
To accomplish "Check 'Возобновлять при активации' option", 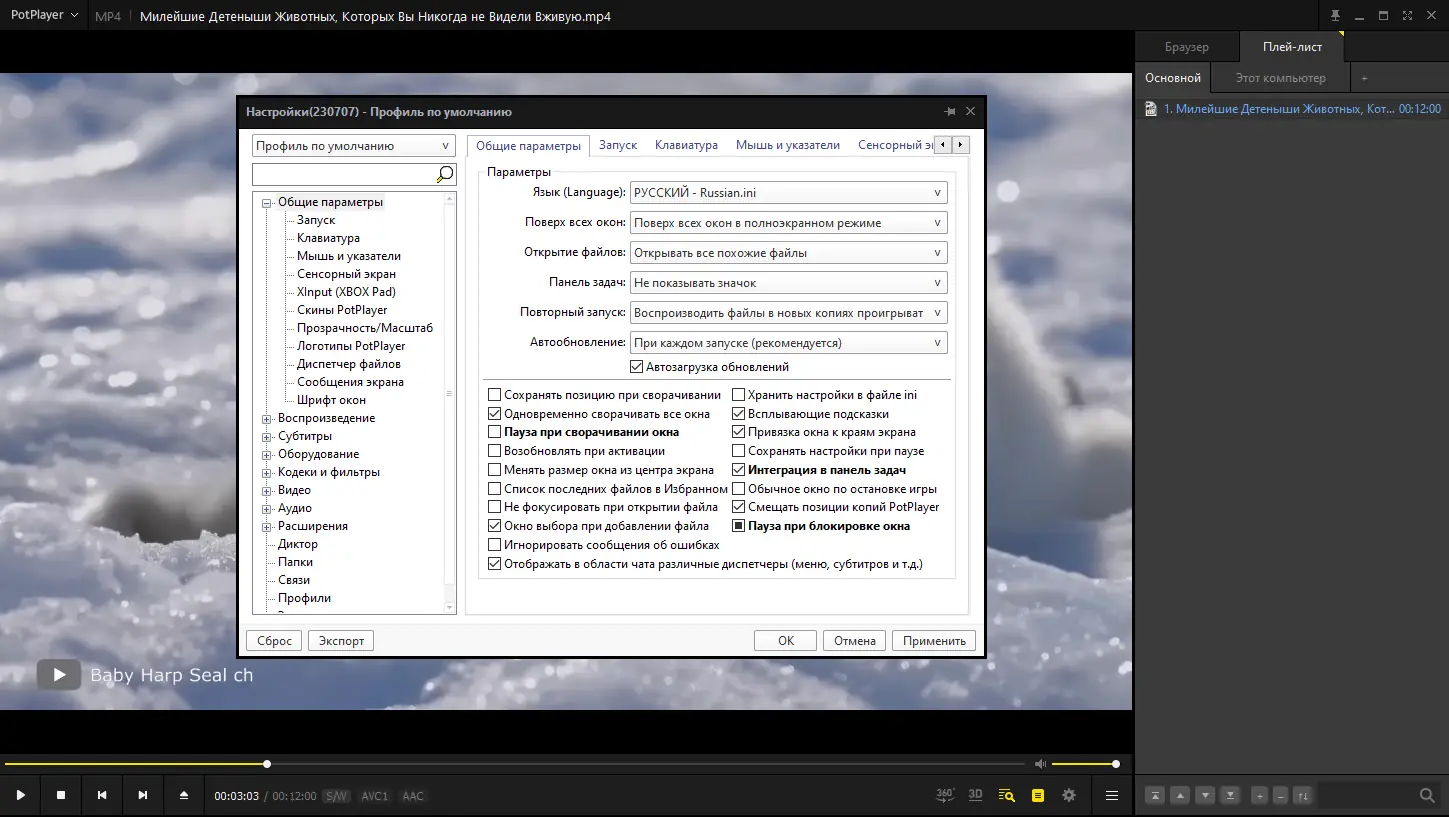I will 495,451.
